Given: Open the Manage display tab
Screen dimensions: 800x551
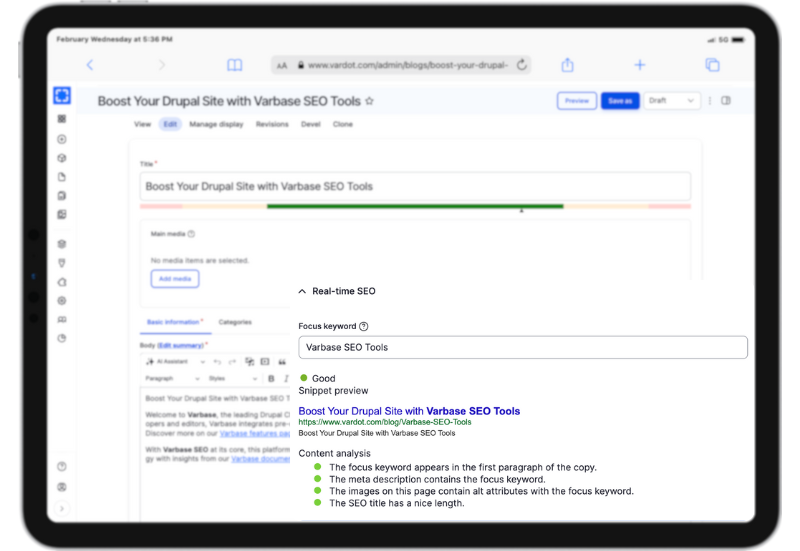Looking at the screenshot, I should point(216,124).
